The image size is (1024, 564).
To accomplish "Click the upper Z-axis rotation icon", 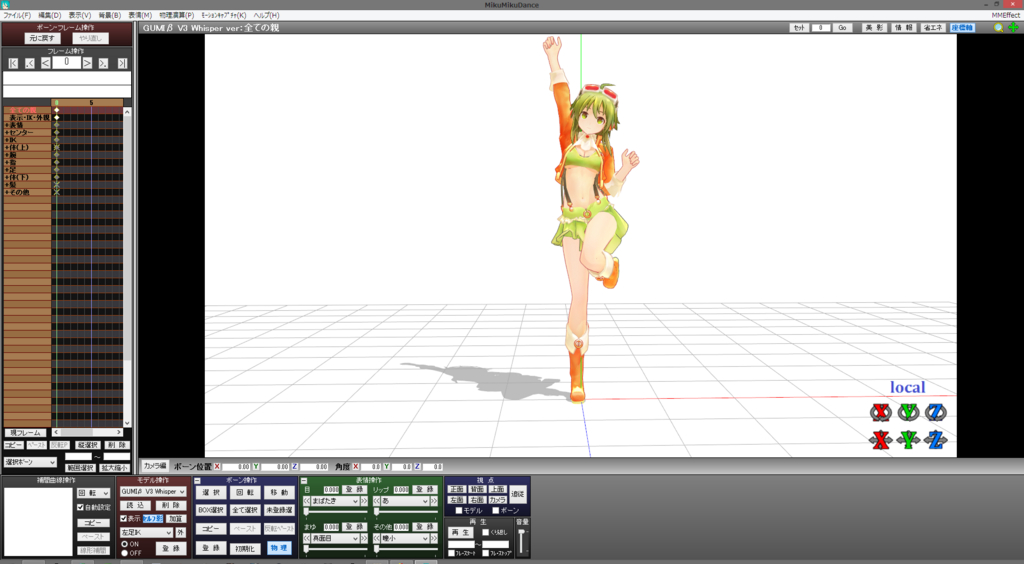I will tap(936, 412).
